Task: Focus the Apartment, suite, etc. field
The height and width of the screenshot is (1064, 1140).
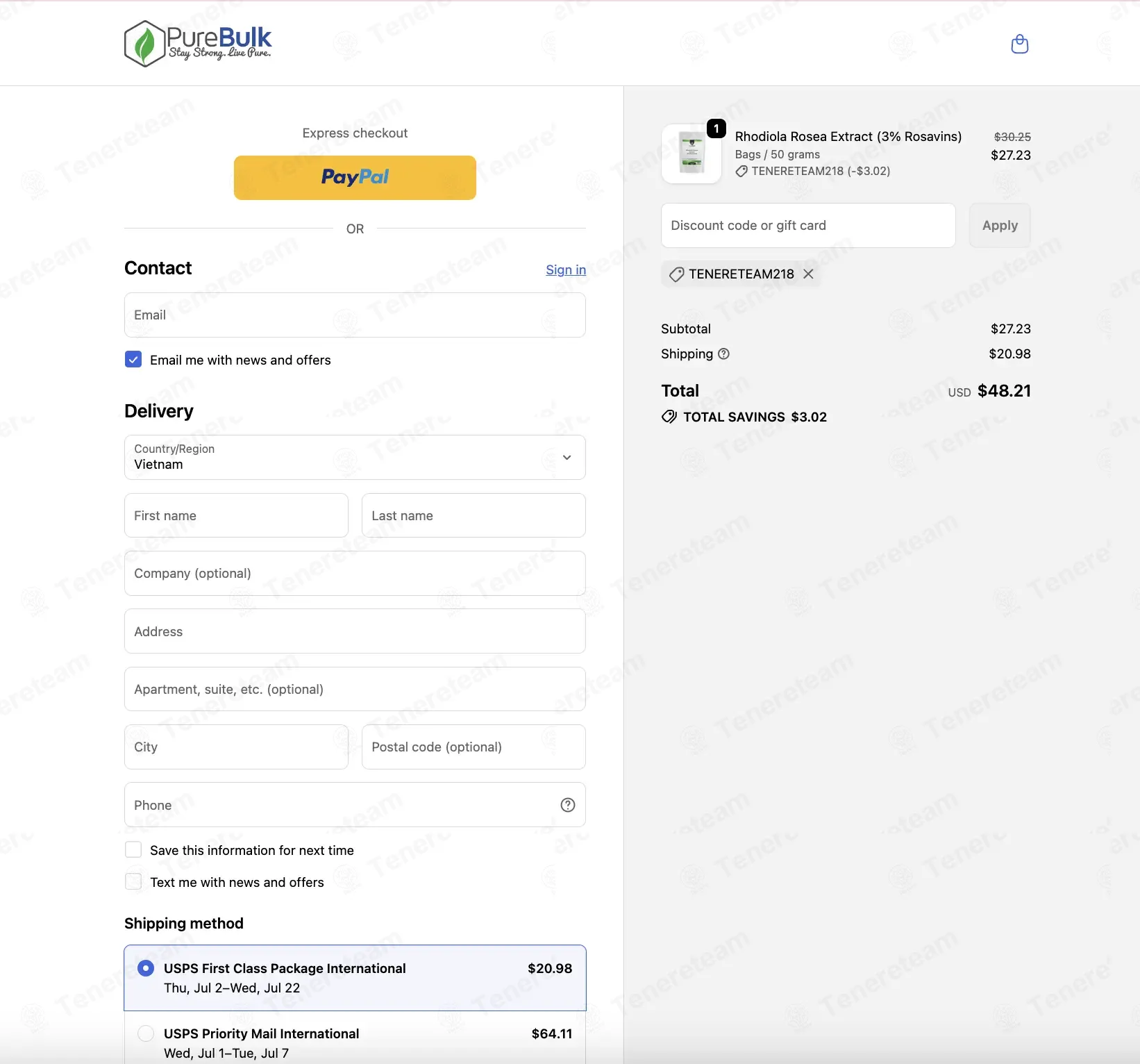Action: coord(355,689)
